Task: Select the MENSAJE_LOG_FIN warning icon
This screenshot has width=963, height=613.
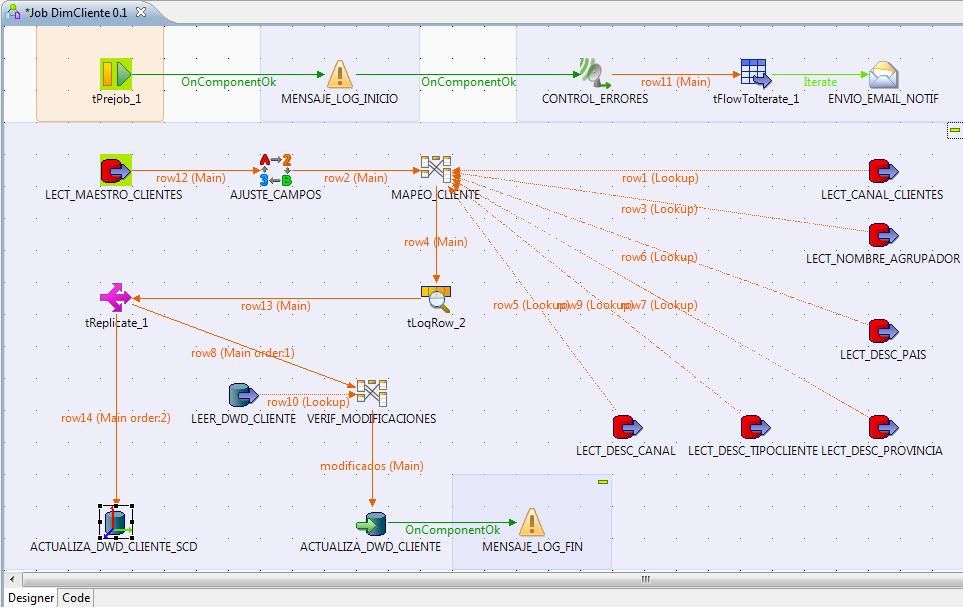Action: pos(531,523)
